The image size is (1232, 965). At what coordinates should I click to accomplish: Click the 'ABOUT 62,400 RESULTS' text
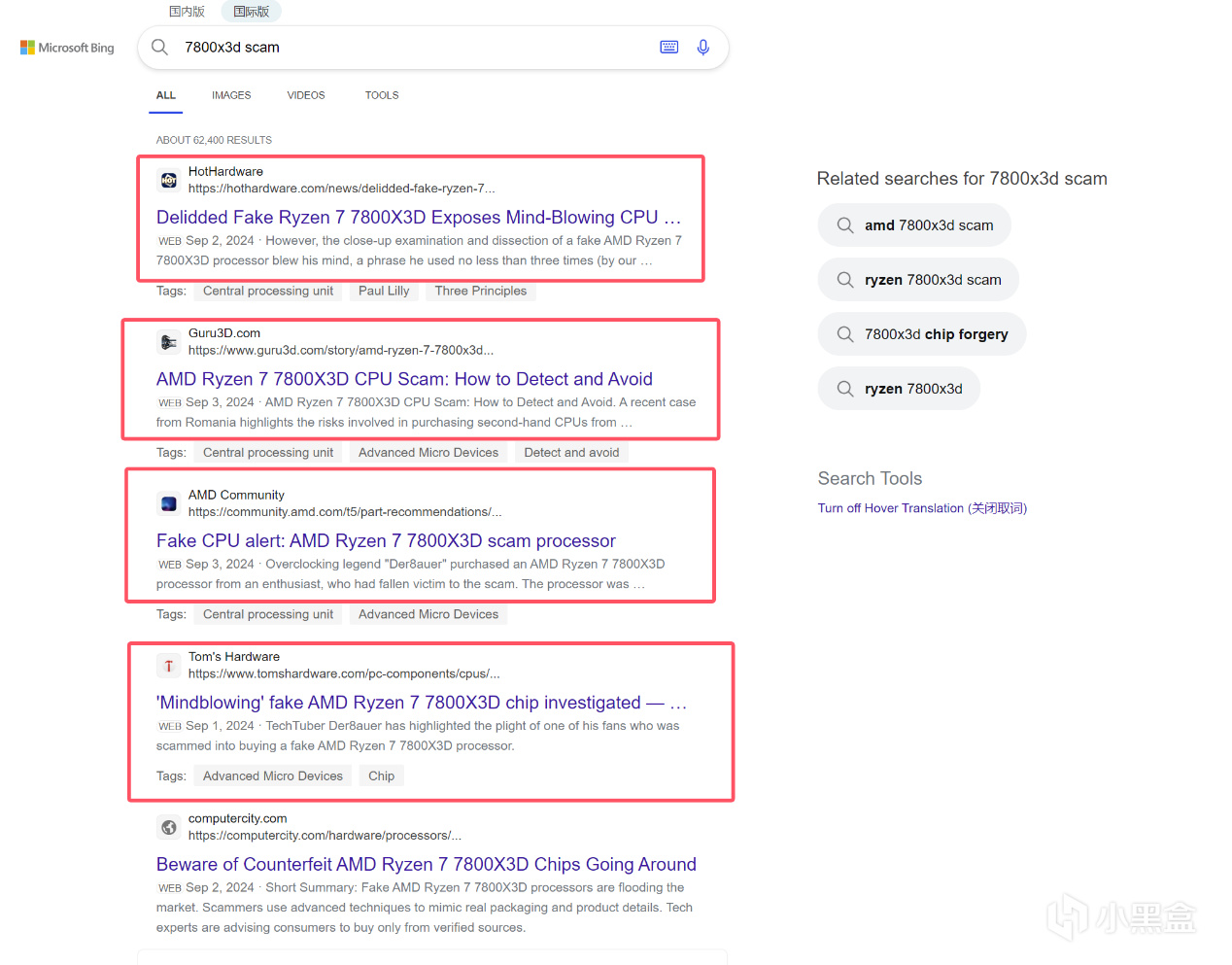pyautogui.click(x=214, y=140)
